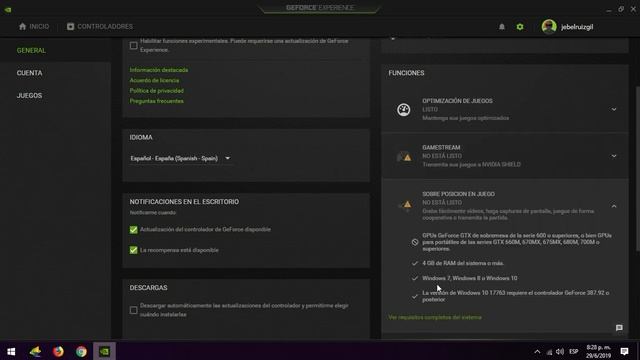Enable experimental features checkbox

133,45
